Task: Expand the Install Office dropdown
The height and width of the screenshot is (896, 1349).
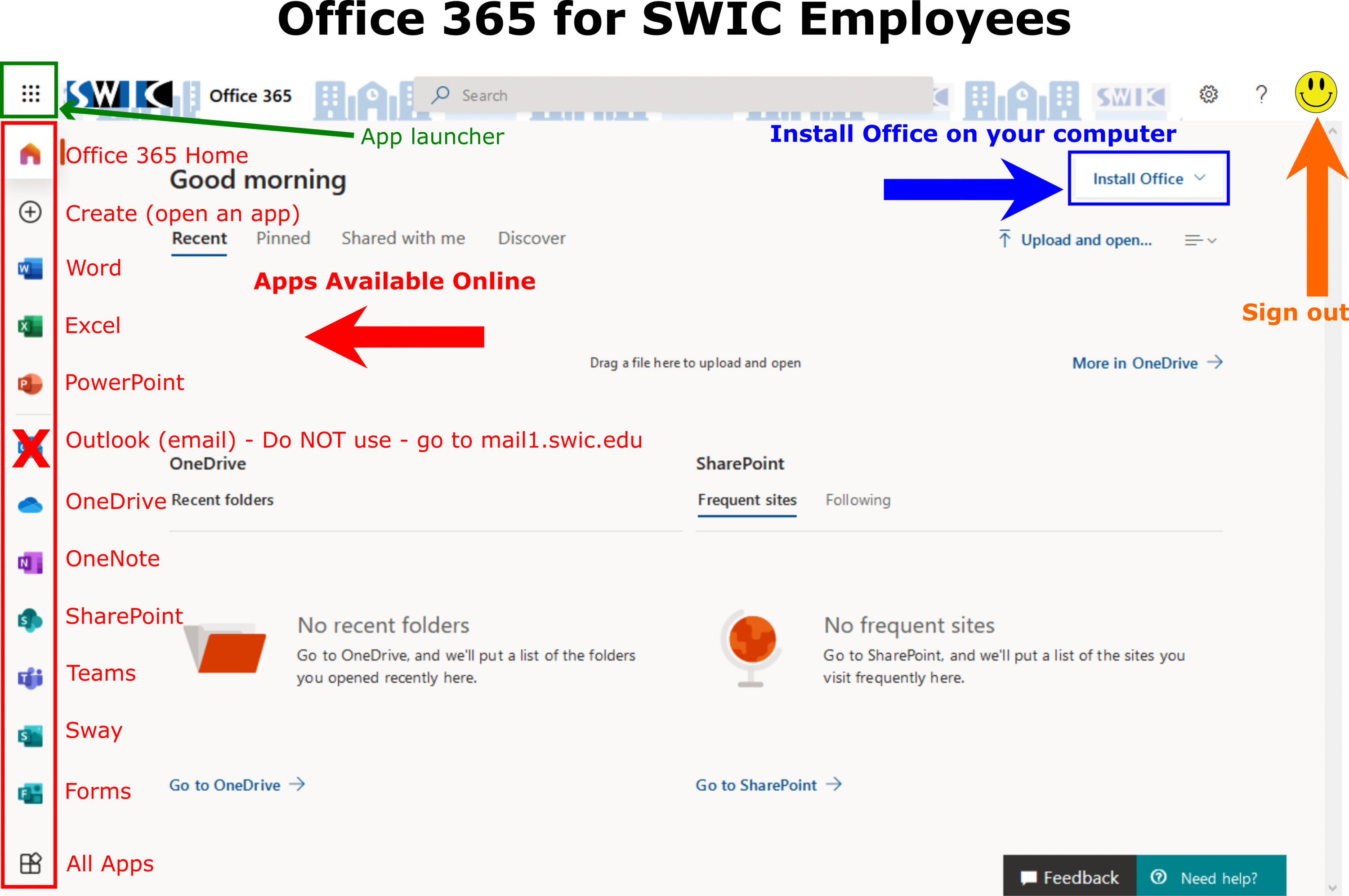Action: click(1148, 179)
